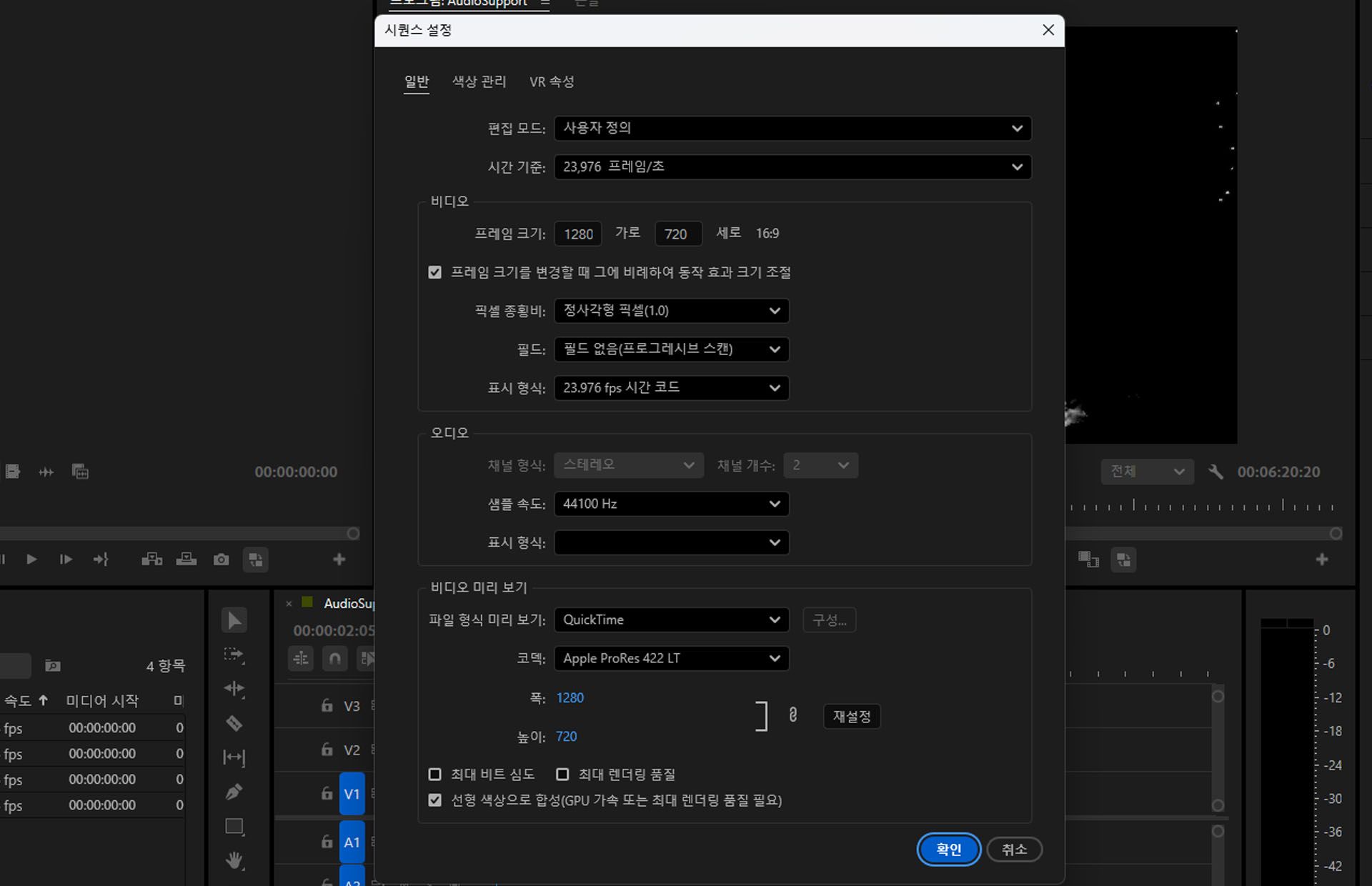Select the Pen tool in the toolbar

click(234, 792)
